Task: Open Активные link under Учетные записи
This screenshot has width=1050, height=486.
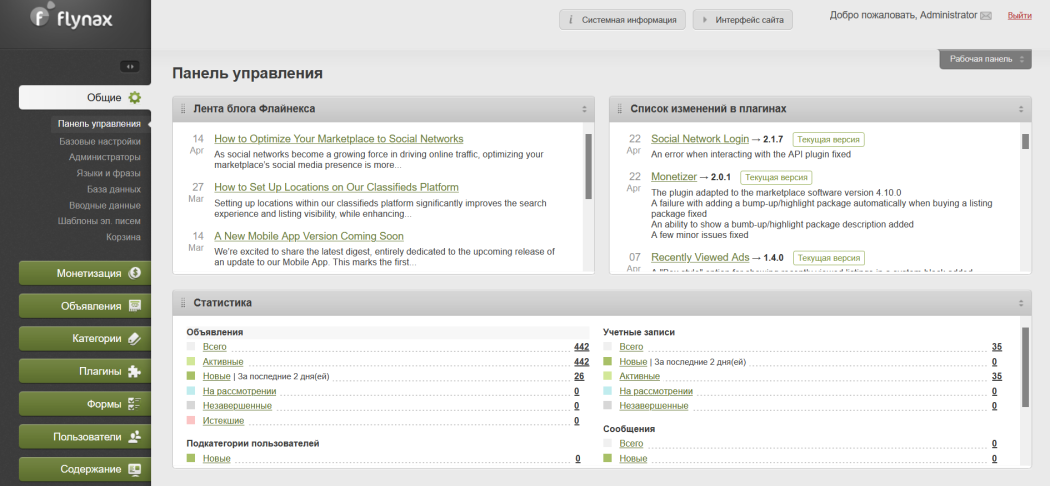Action: pos(640,376)
